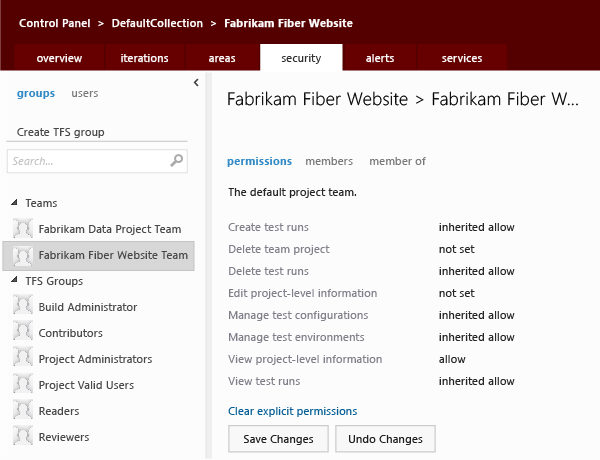Image resolution: width=600 pixels, height=460 pixels.
Task: Click the Delete team project label
Action: (279, 249)
